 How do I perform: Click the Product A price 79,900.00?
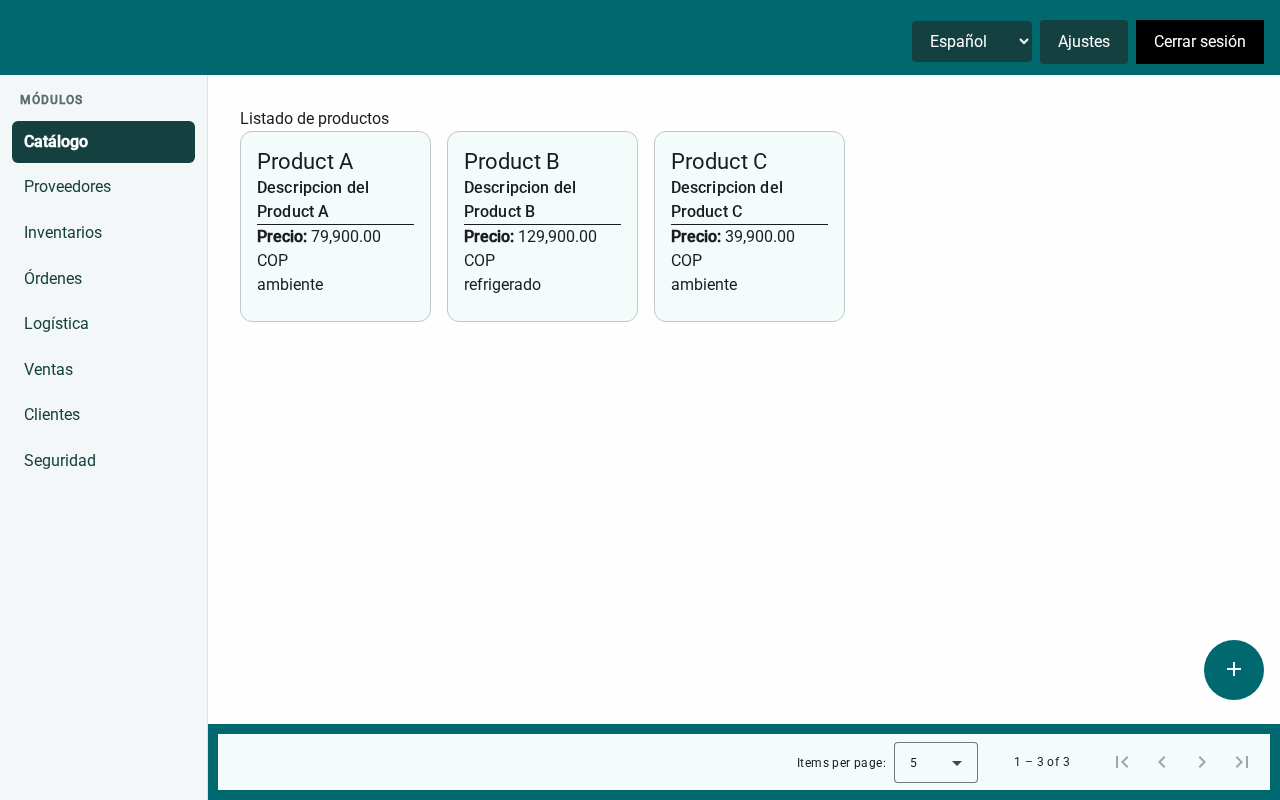coord(346,237)
